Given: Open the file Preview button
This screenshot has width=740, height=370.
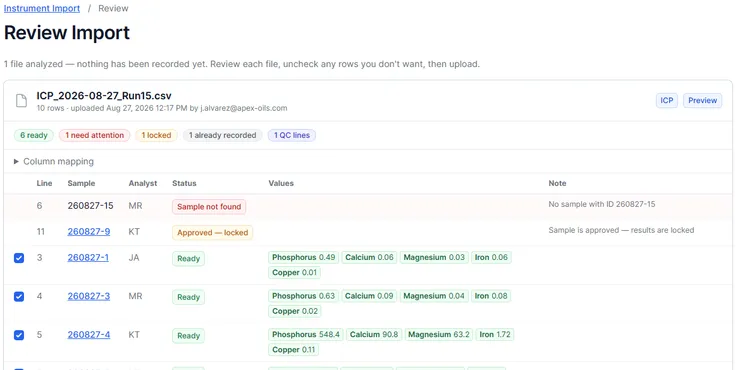Looking at the screenshot, I should click(702, 101).
